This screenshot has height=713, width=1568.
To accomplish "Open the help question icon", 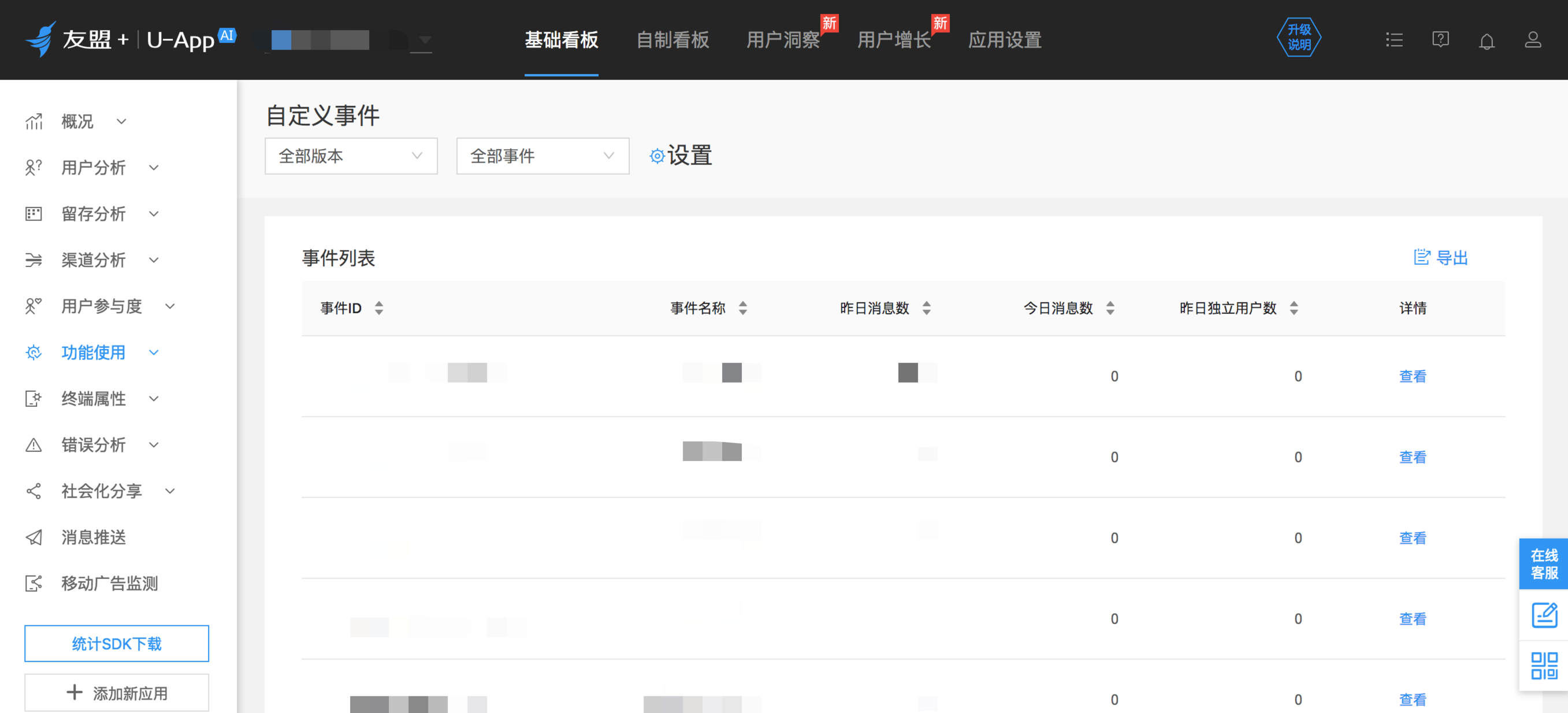I will [x=1440, y=40].
